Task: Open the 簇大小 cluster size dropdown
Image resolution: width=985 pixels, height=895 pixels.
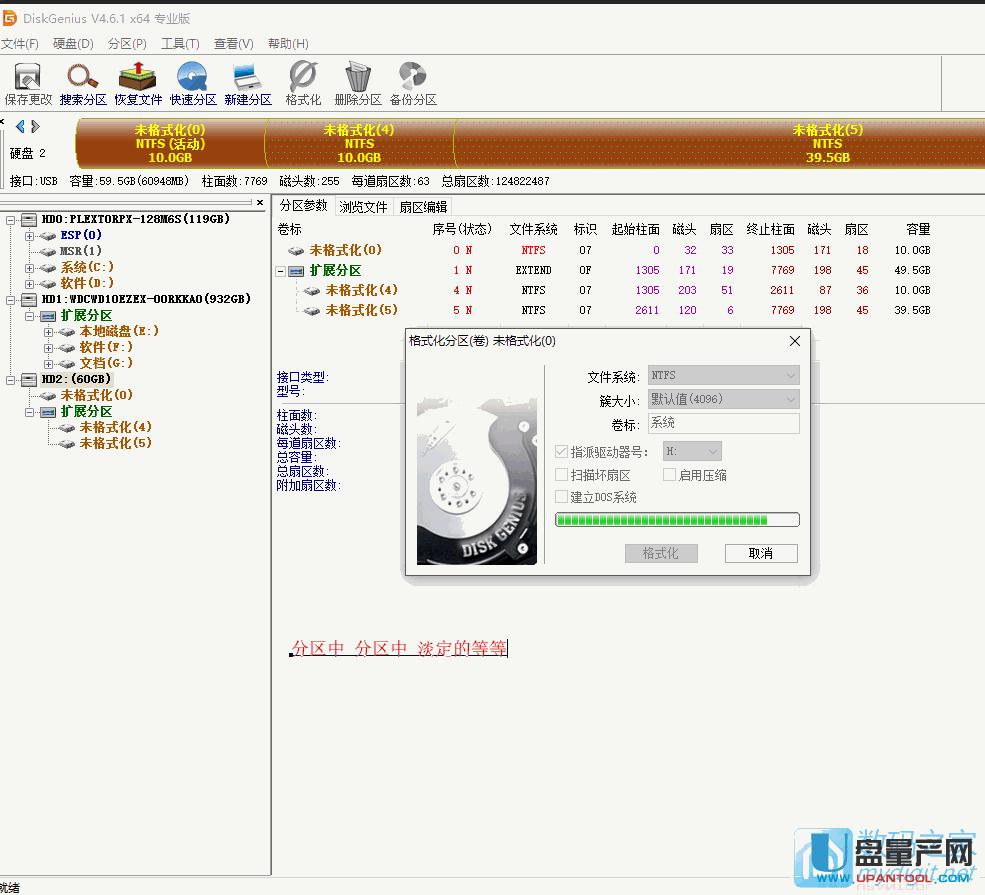Action: (723, 399)
